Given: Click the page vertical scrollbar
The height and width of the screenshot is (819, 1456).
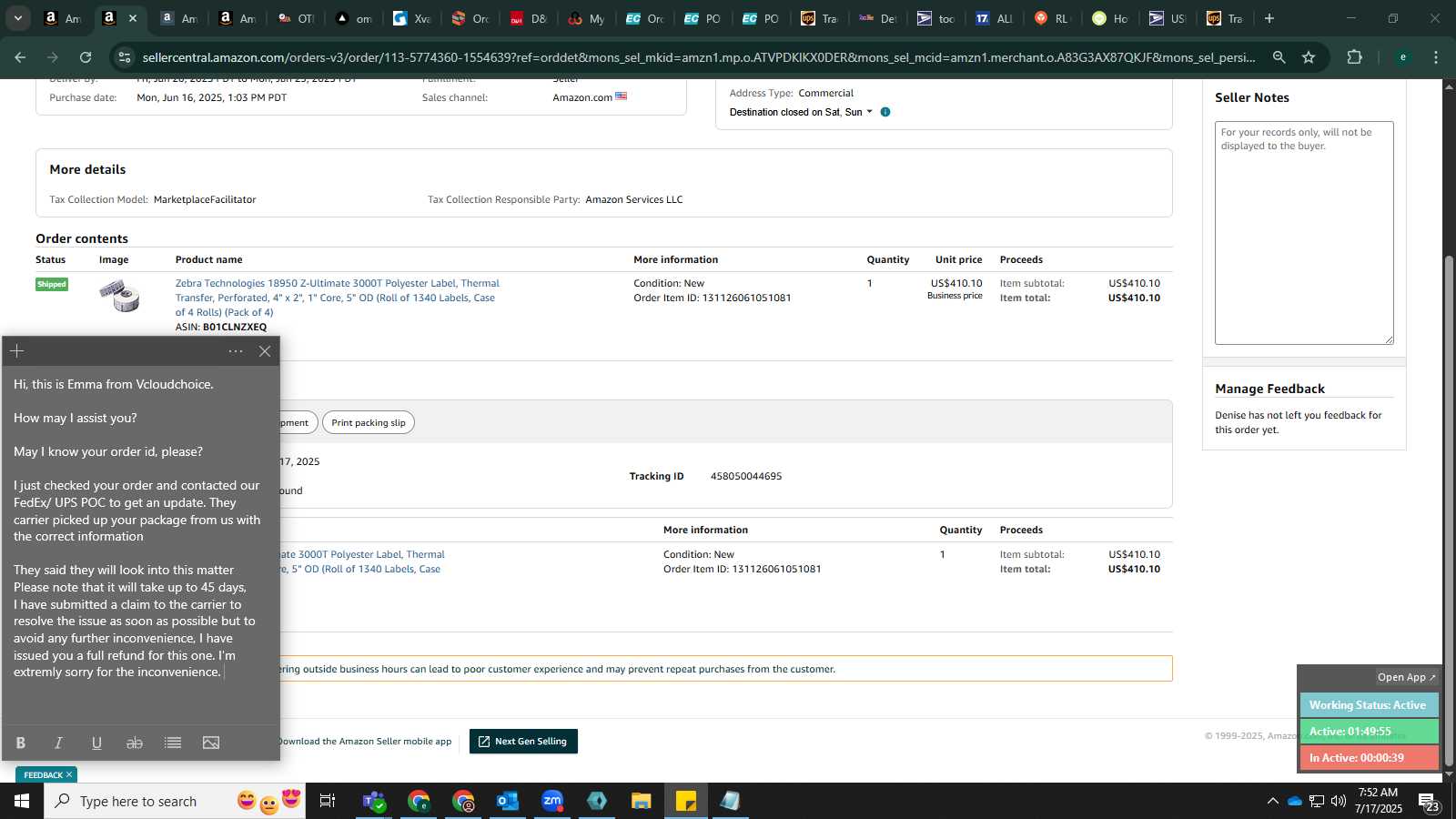Looking at the screenshot, I should (x=1450, y=512).
